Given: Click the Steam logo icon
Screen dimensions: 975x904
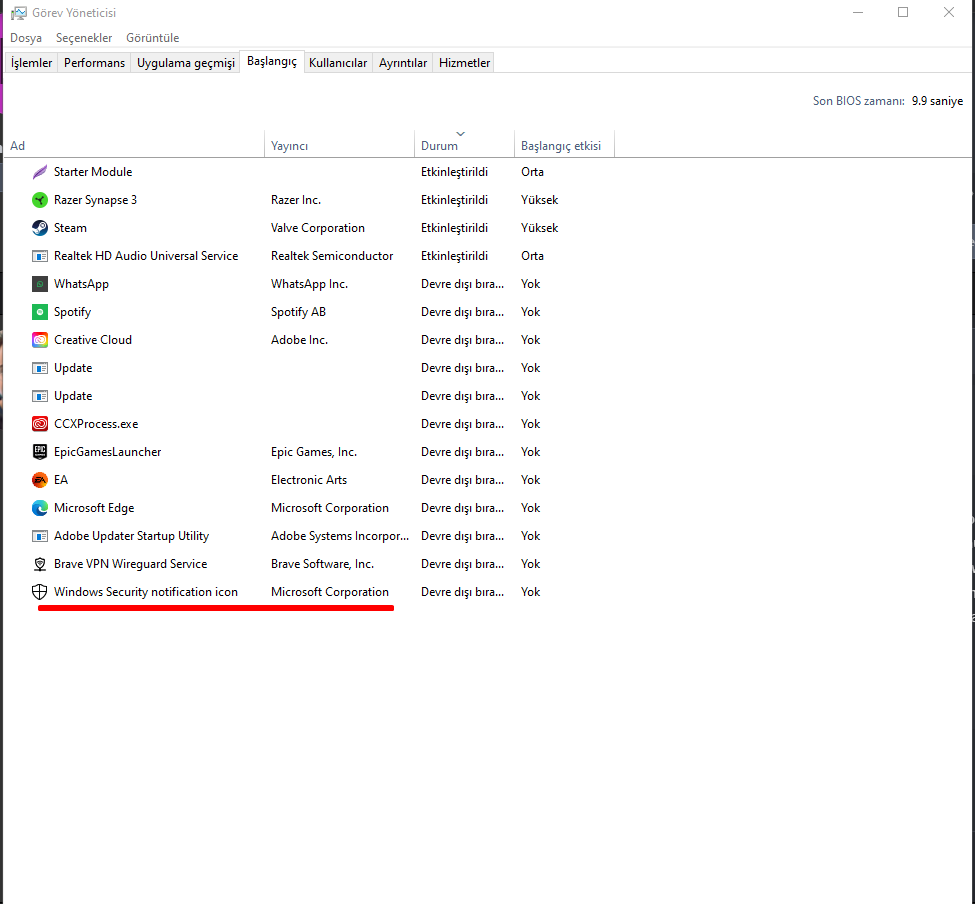Looking at the screenshot, I should (40, 228).
